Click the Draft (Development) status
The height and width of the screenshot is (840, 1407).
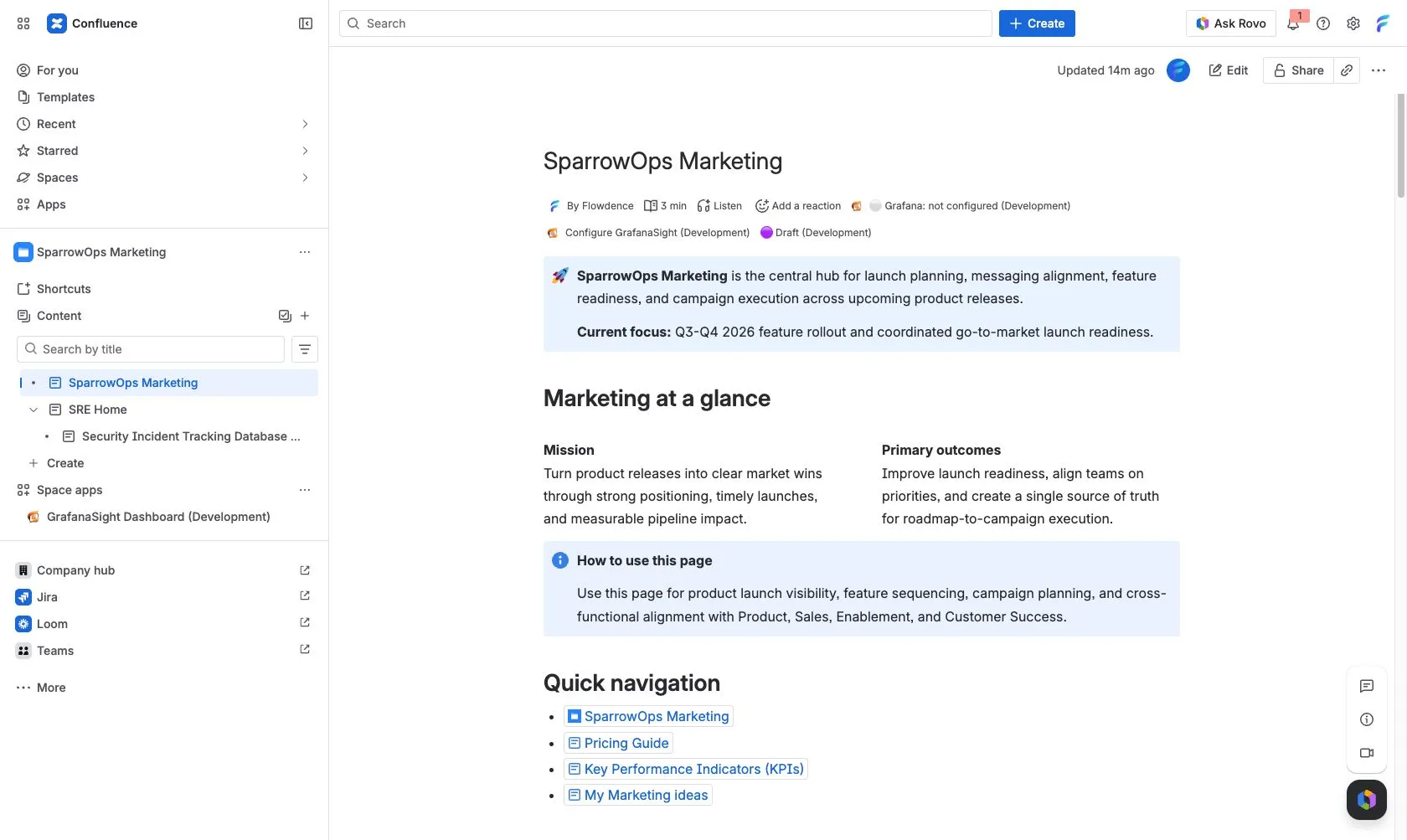coord(816,233)
